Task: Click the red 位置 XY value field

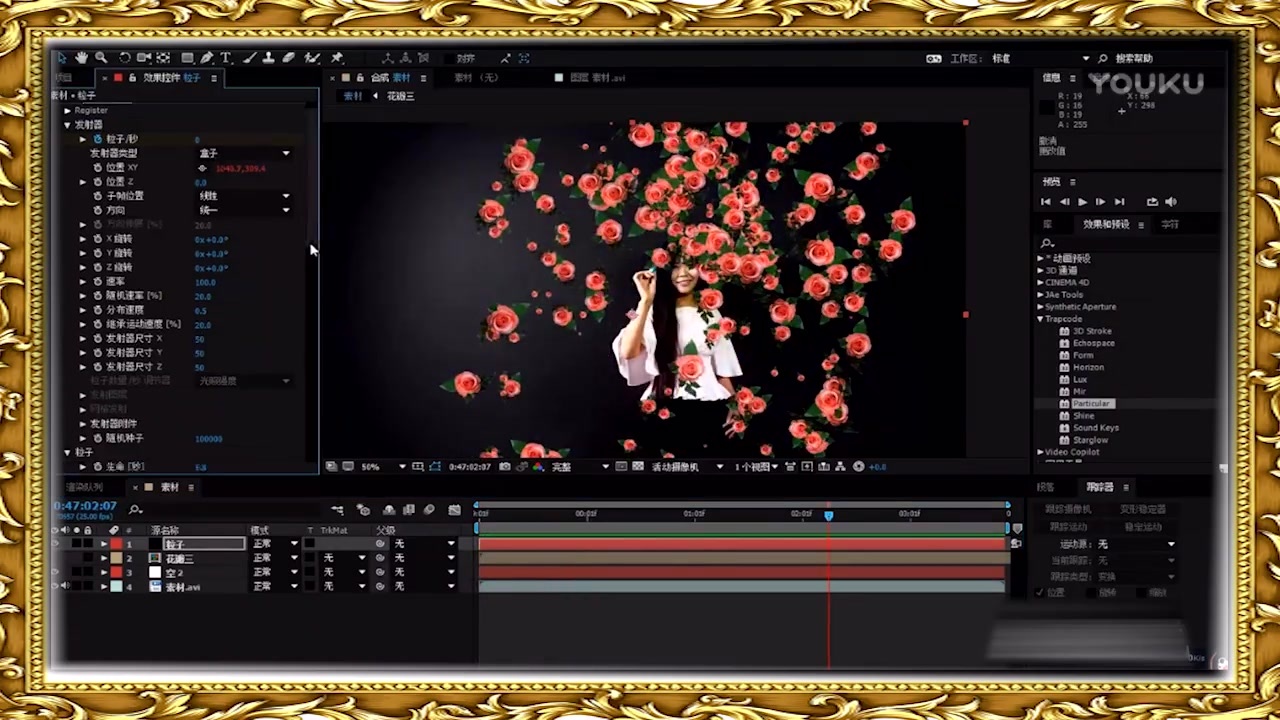Action: [240, 168]
